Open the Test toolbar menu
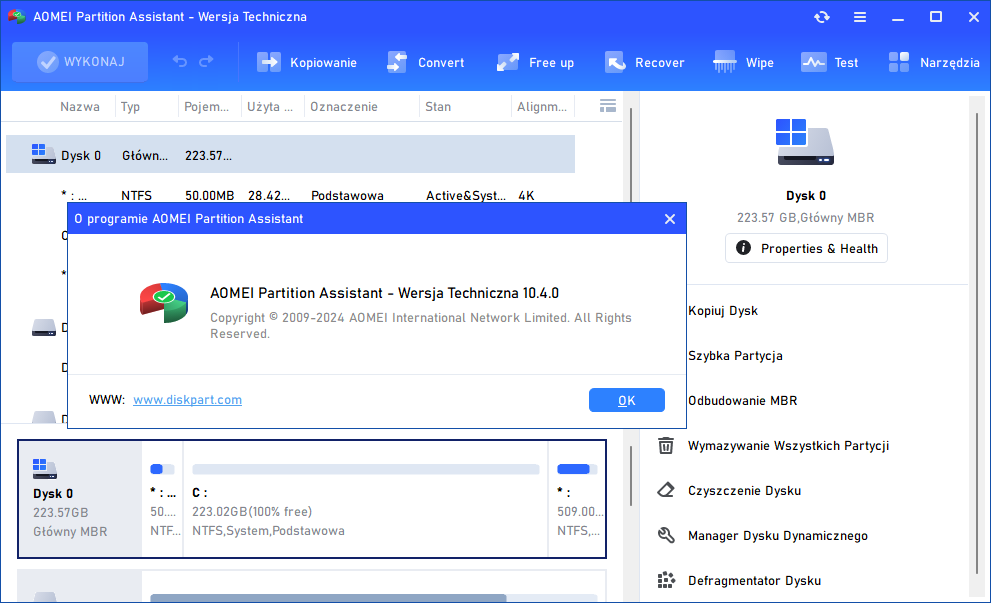Screen dimensions: 991x603 pyautogui.click(x=829, y=63)
